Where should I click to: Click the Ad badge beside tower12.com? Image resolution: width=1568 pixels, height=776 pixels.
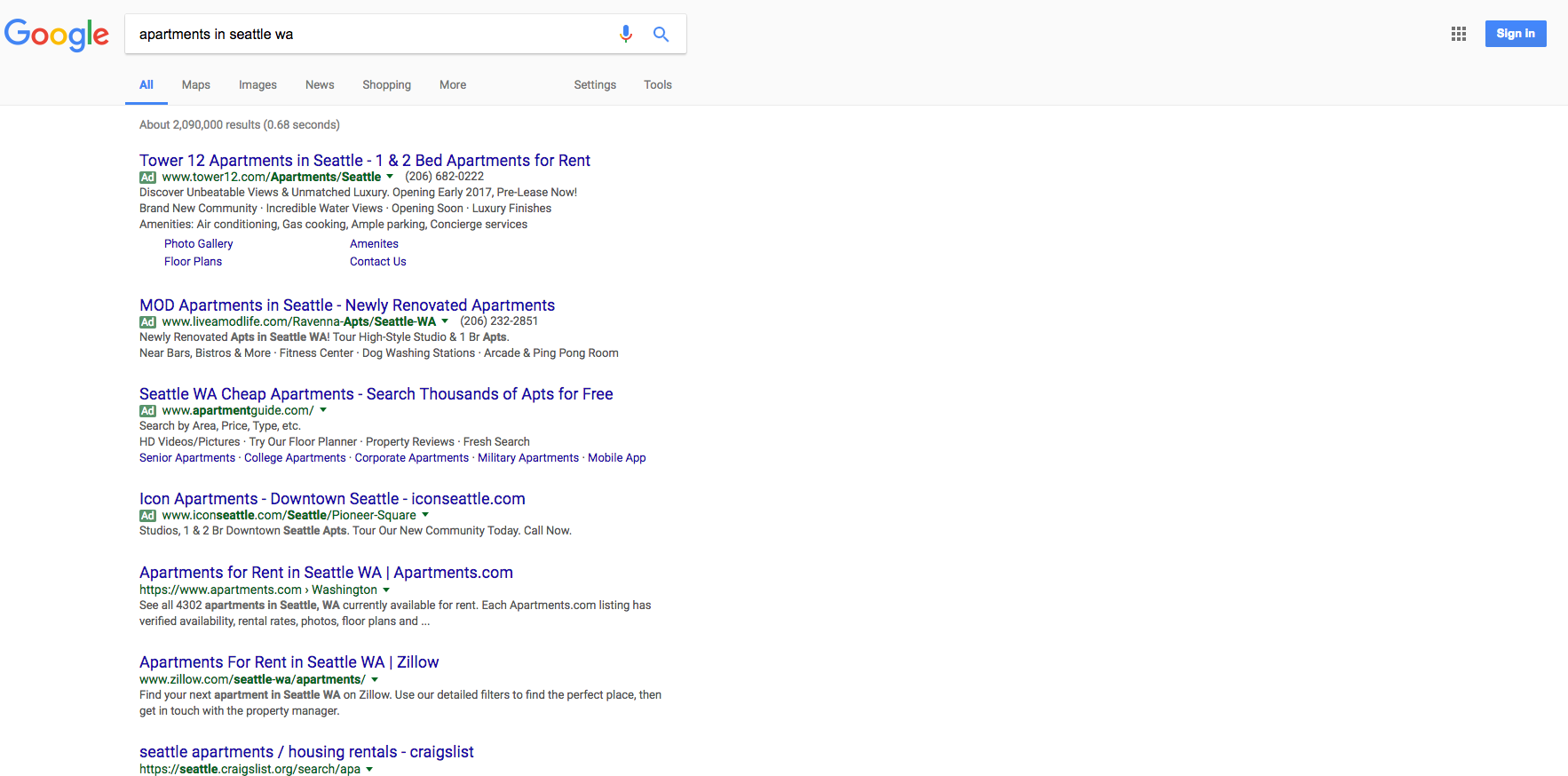coord(147,178)
